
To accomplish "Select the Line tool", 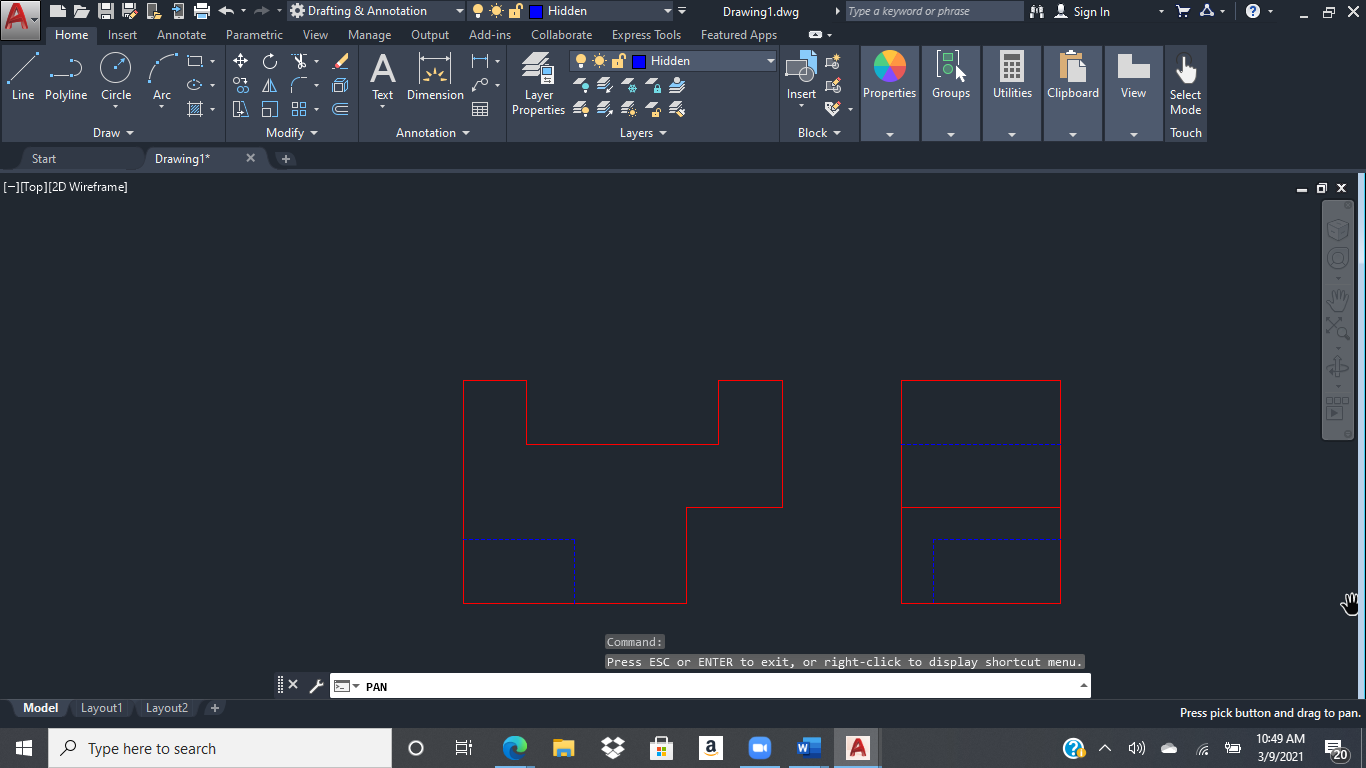I will pos(22,70).
